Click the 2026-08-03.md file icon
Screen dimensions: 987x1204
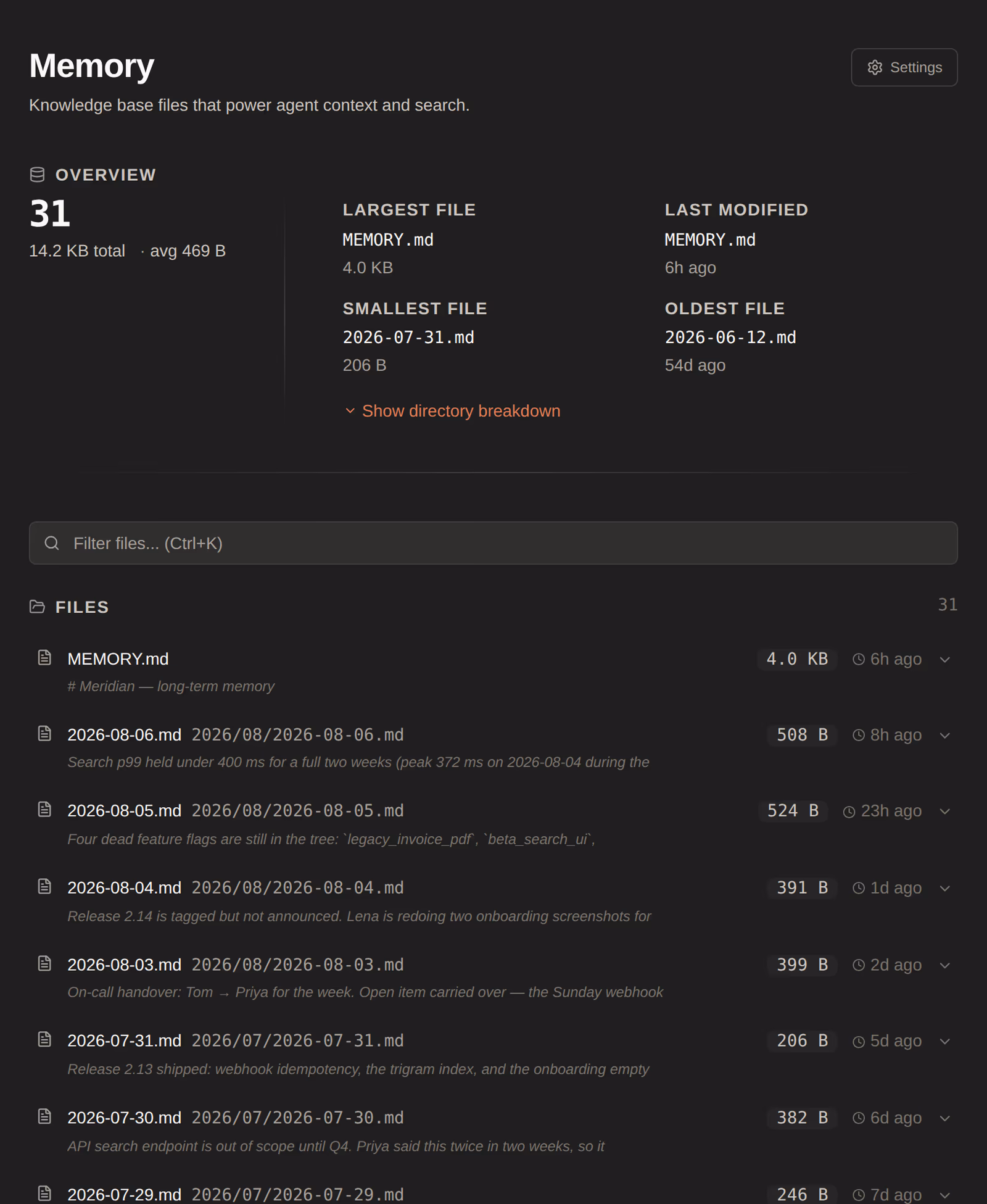pyautogui.click(x=44, y=963)
